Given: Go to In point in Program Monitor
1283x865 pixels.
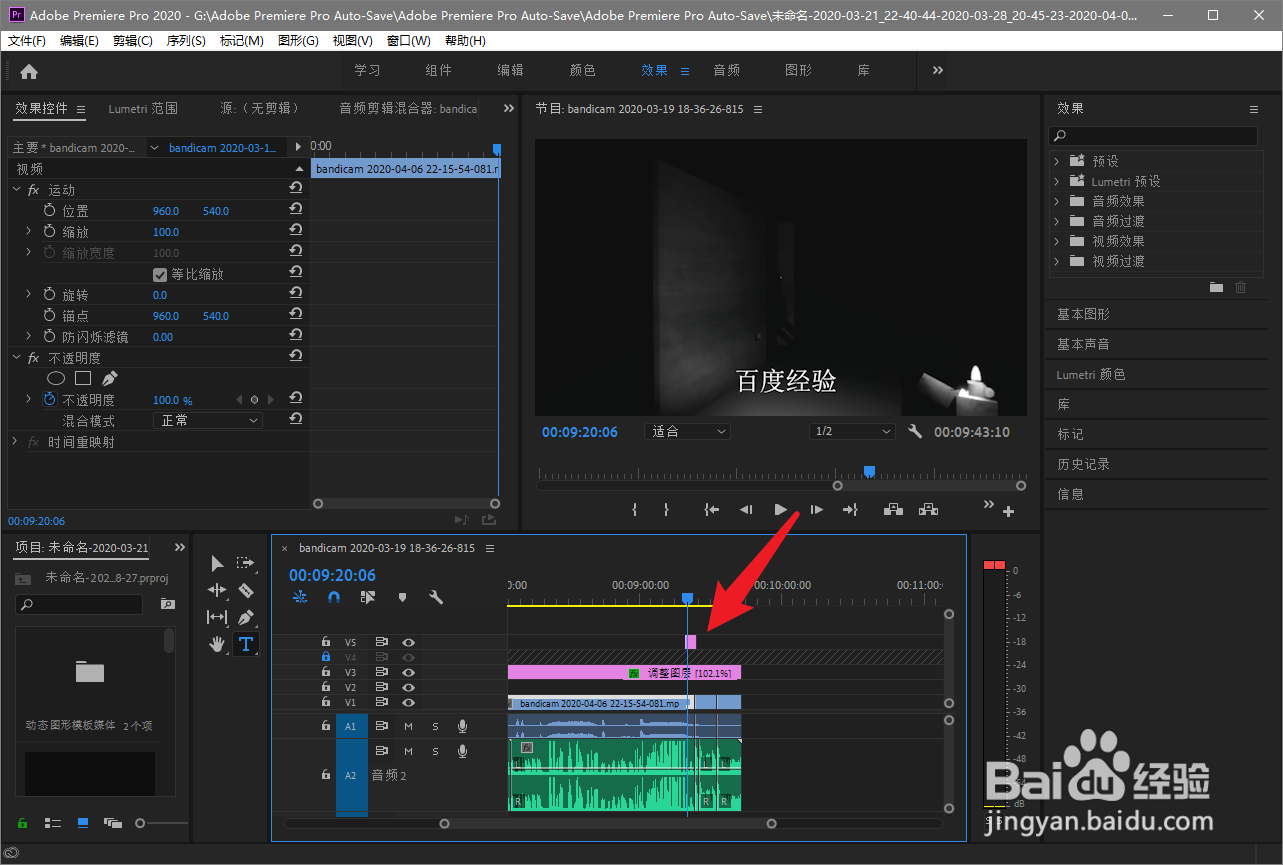Looking at the screenshot, I should (711, 510).
